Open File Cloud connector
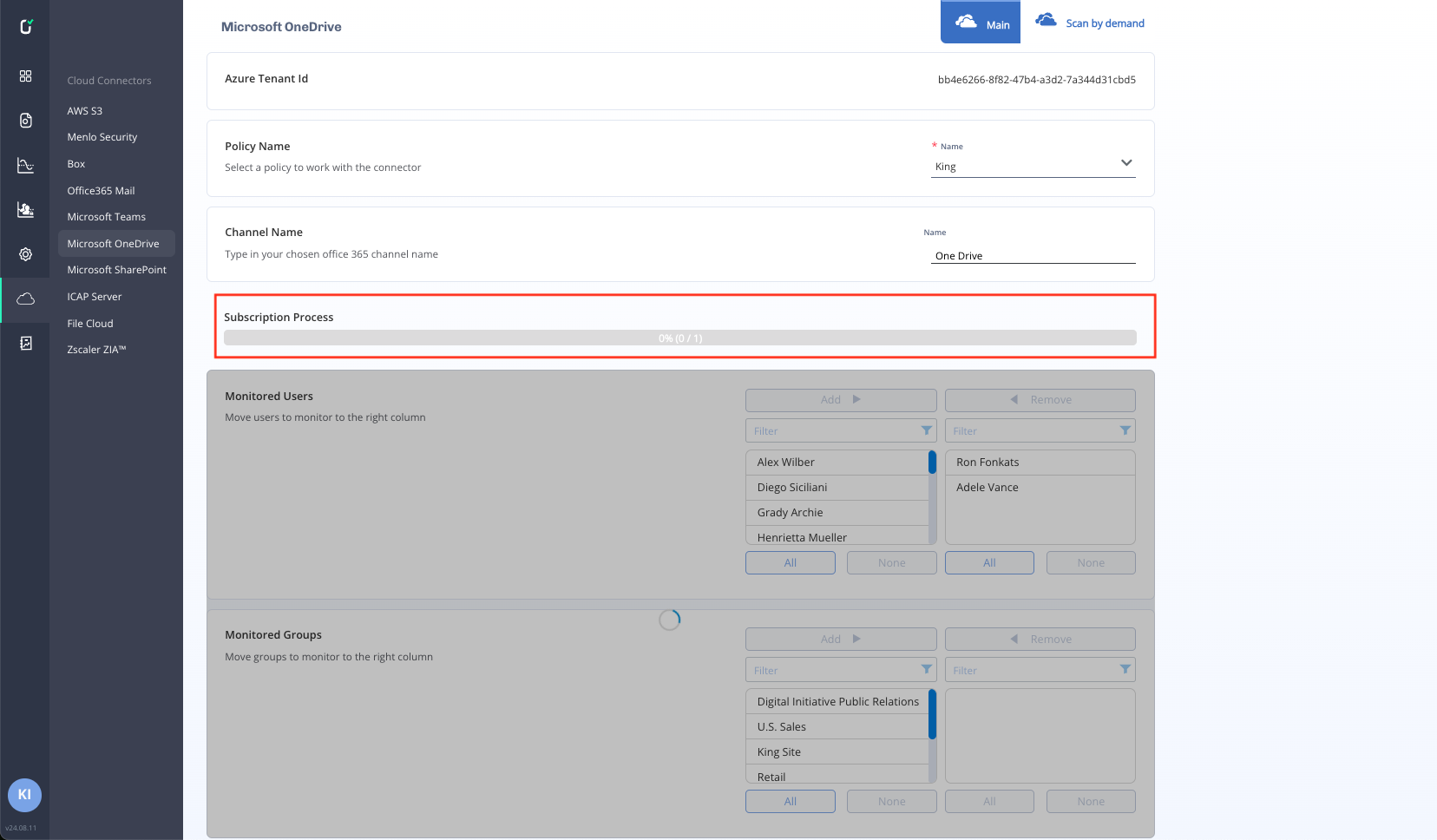 tap(90, 324)
